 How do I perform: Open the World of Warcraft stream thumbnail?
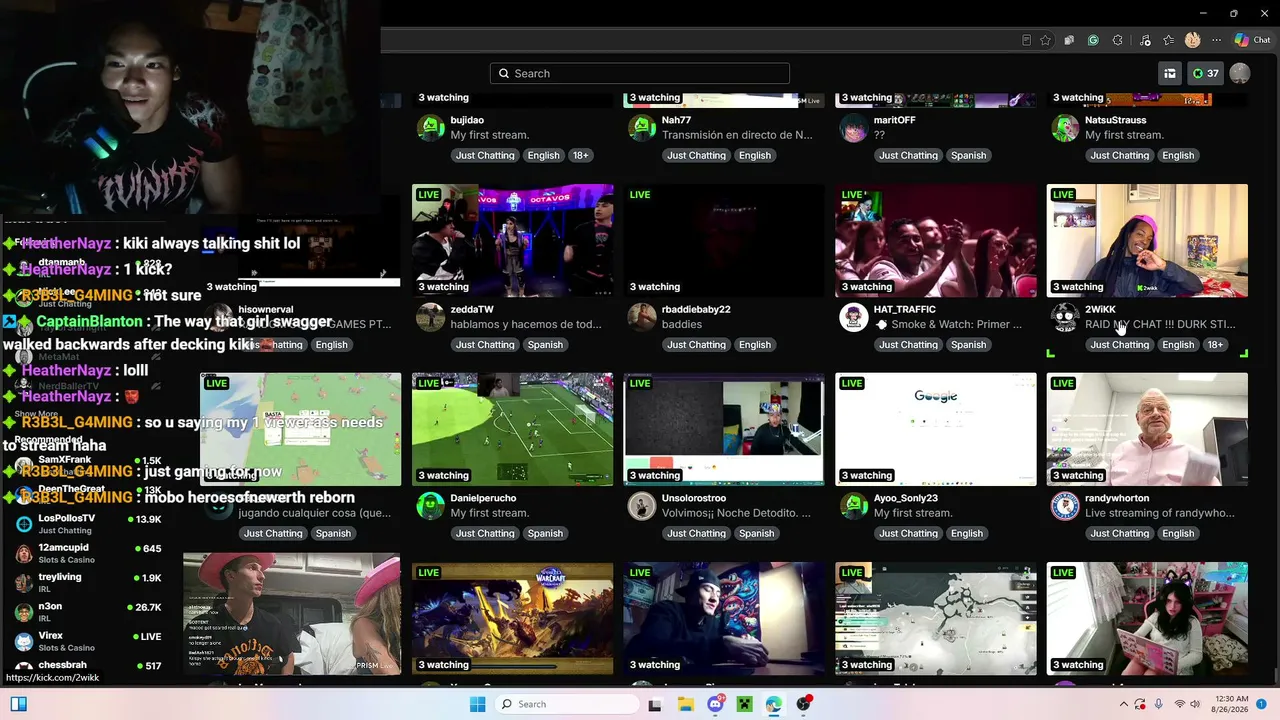tap(512, 618)
